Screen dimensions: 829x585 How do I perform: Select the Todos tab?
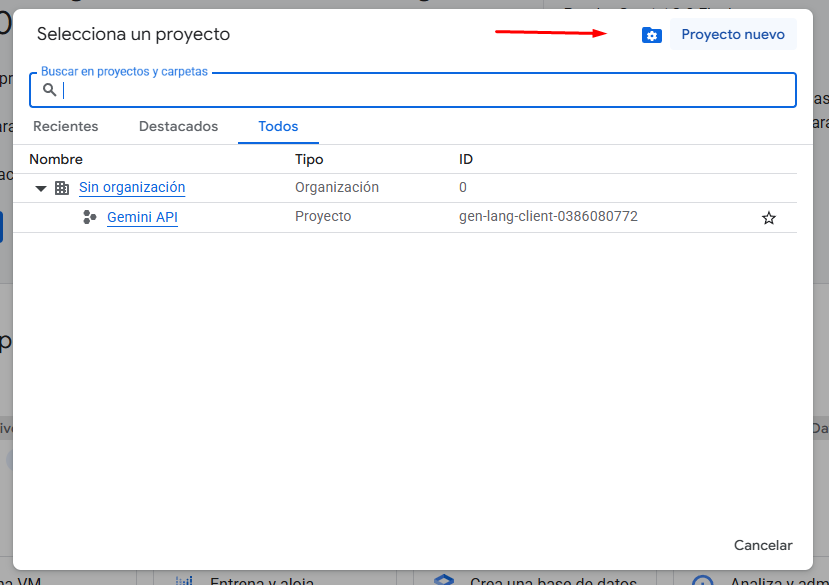pyautogui.click(x=278, y=127)
